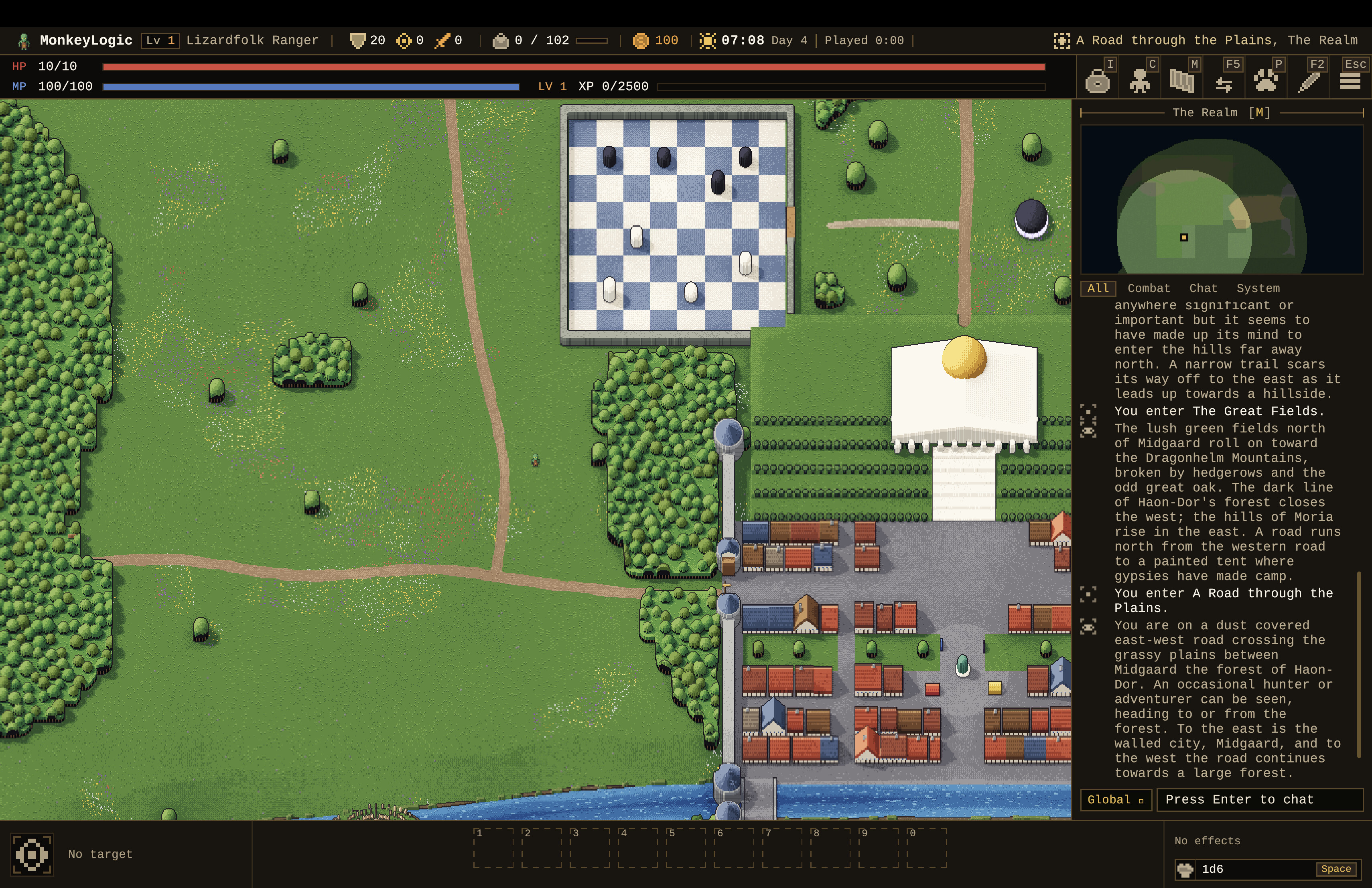
Task: Select hotbar slot 1
Action: (493, 848)
